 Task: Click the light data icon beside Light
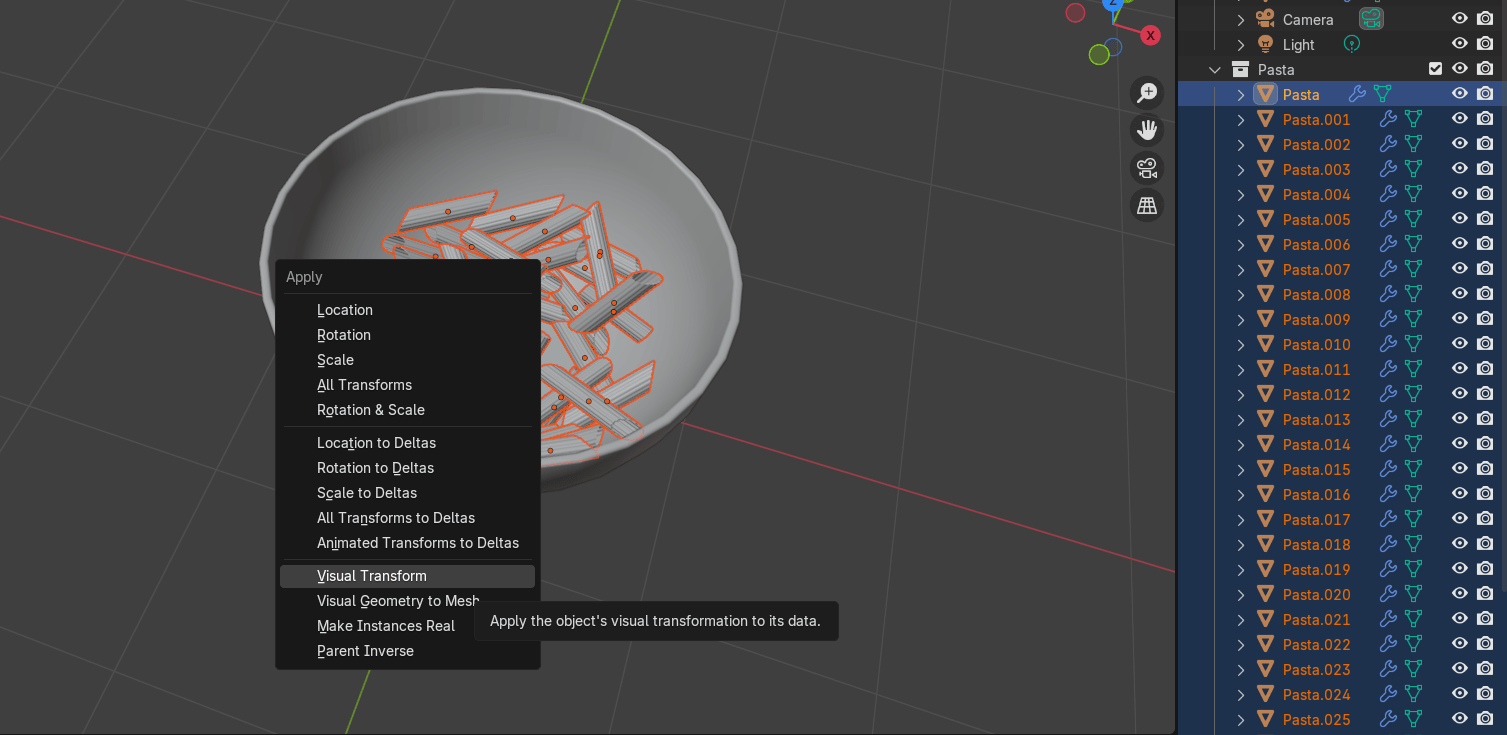[1352, 44]
